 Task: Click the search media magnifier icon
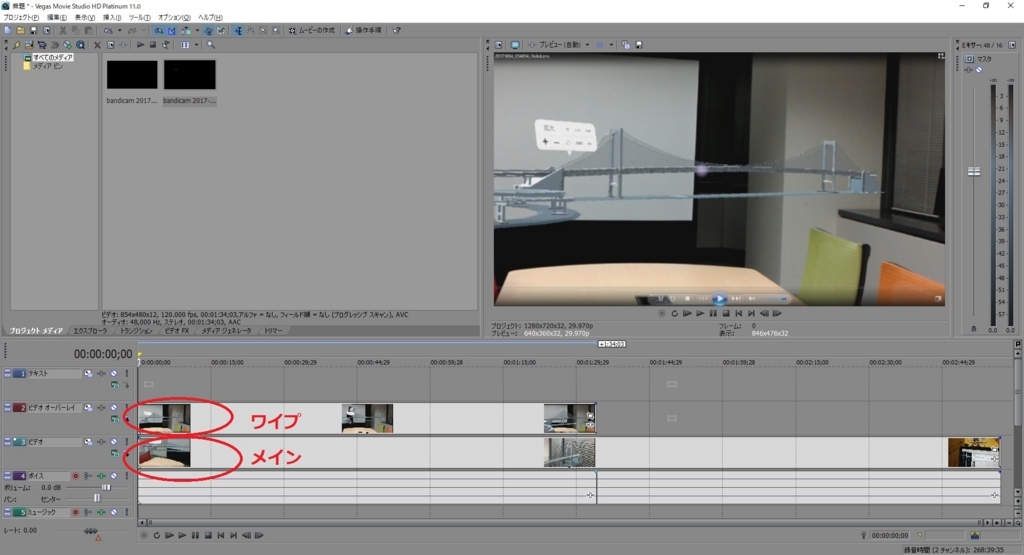211,45
